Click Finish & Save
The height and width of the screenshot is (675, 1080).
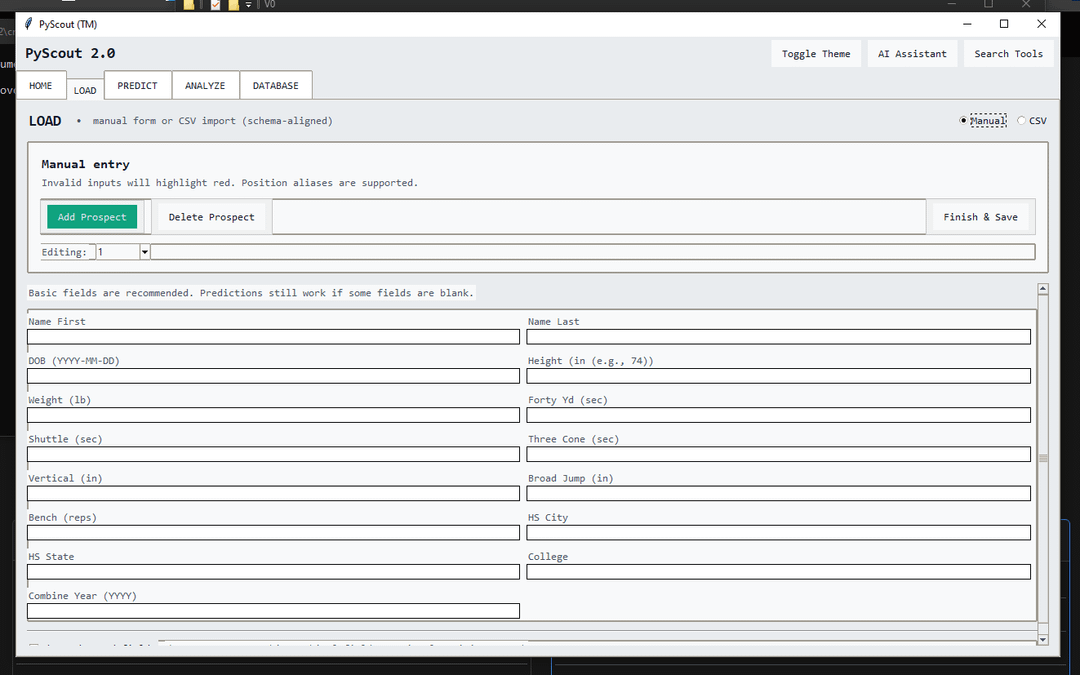(x=980, y=217)
